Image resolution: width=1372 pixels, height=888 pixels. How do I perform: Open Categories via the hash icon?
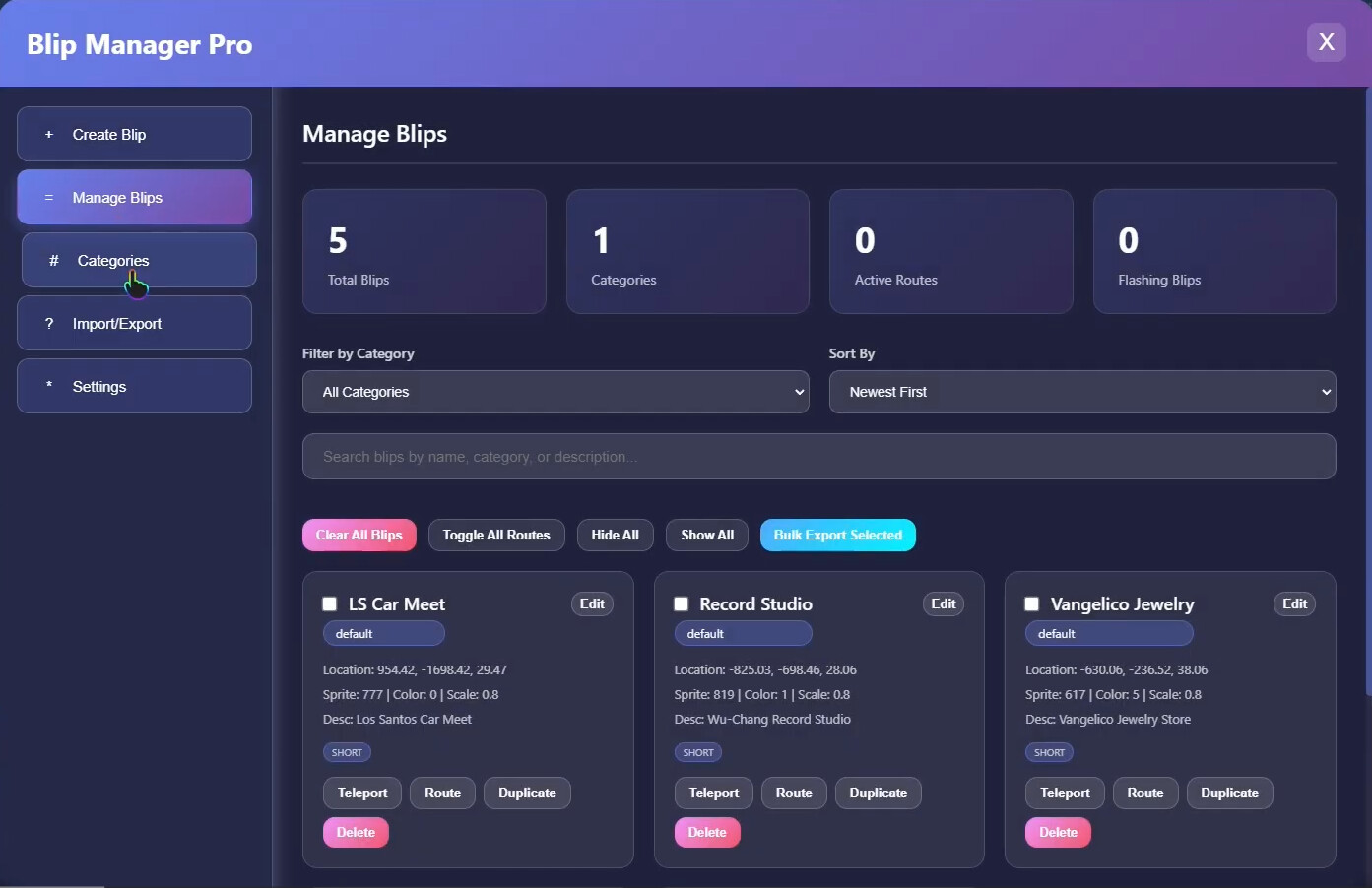pos(52,260)
